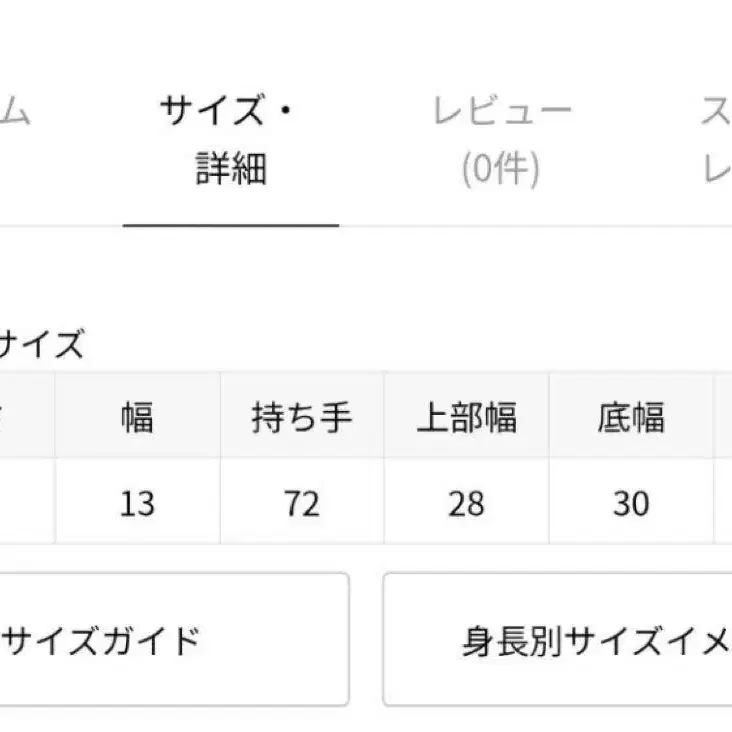Click the cut-off value cell right of 30
Screen dimensions: 732x732
pyautogui.click(x=722, y=503)
